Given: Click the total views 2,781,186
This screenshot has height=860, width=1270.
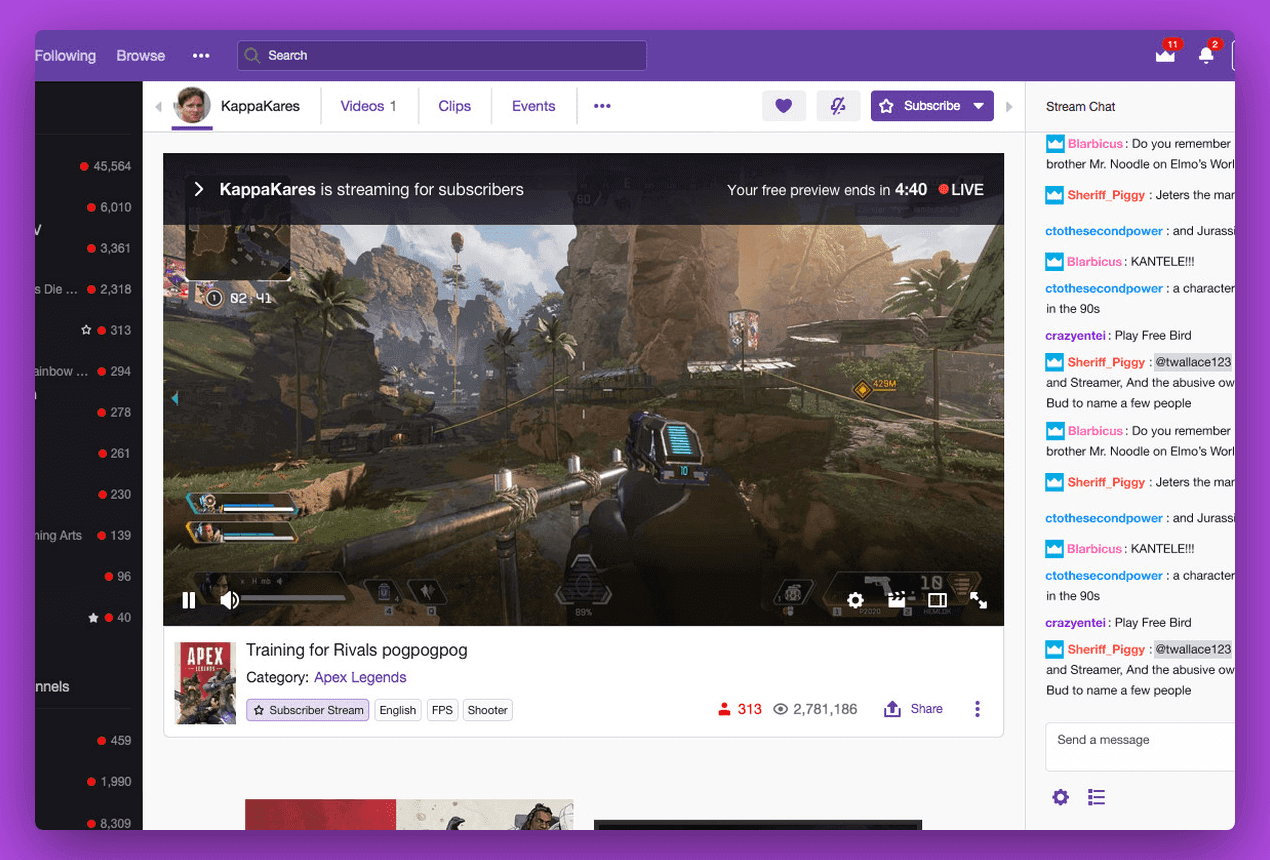Looking at the screenshot, I should pos(815,709).
